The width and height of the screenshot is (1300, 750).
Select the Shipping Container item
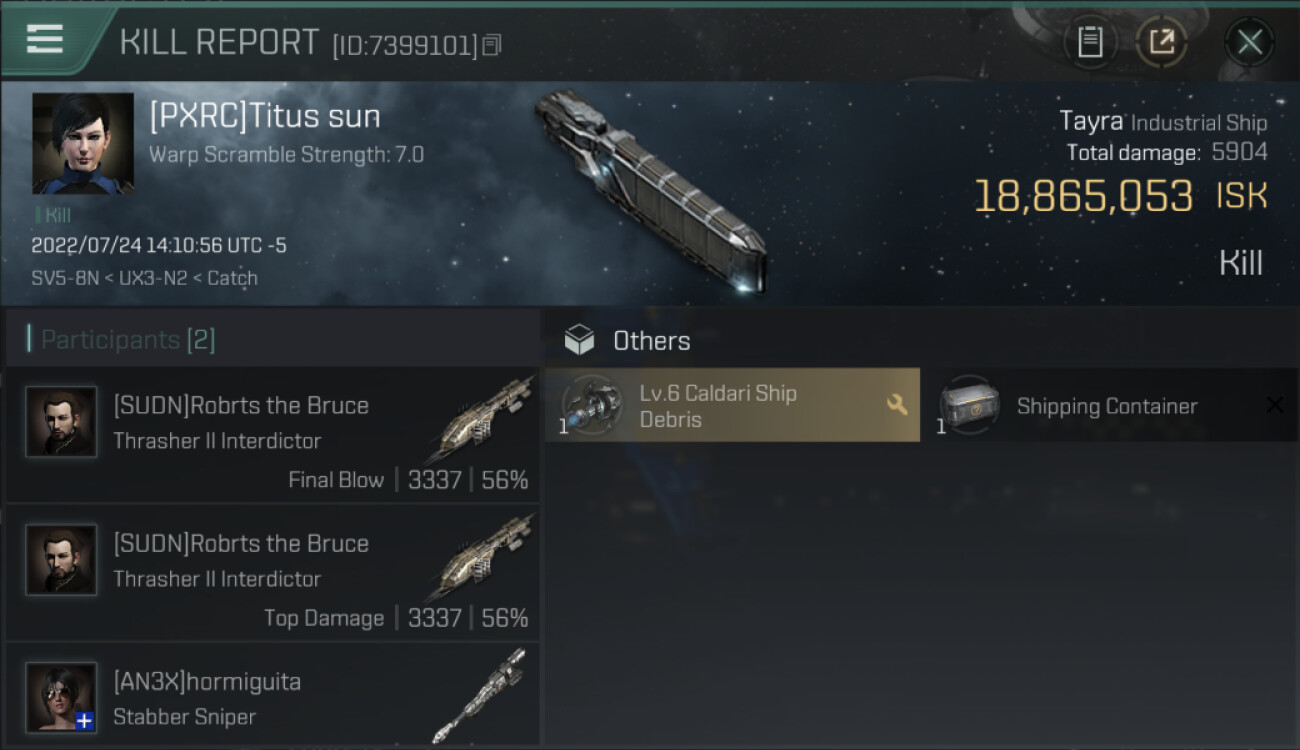[x=1110, y=405]
